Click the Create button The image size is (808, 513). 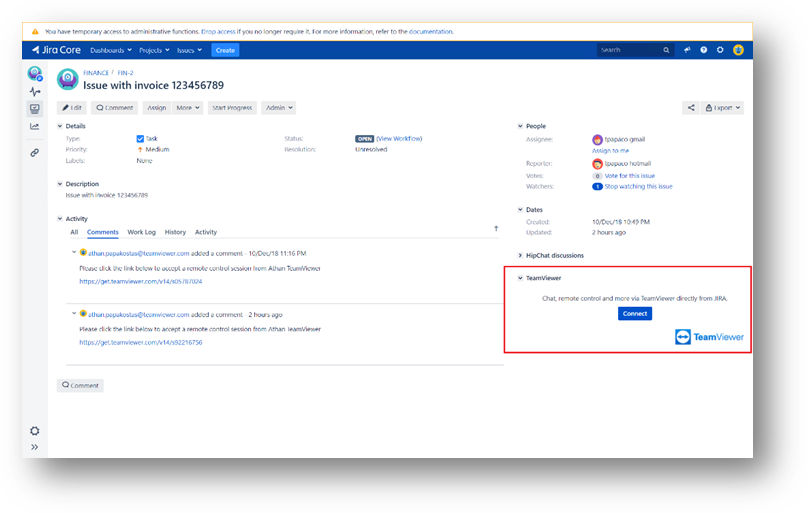pos(225,50)
